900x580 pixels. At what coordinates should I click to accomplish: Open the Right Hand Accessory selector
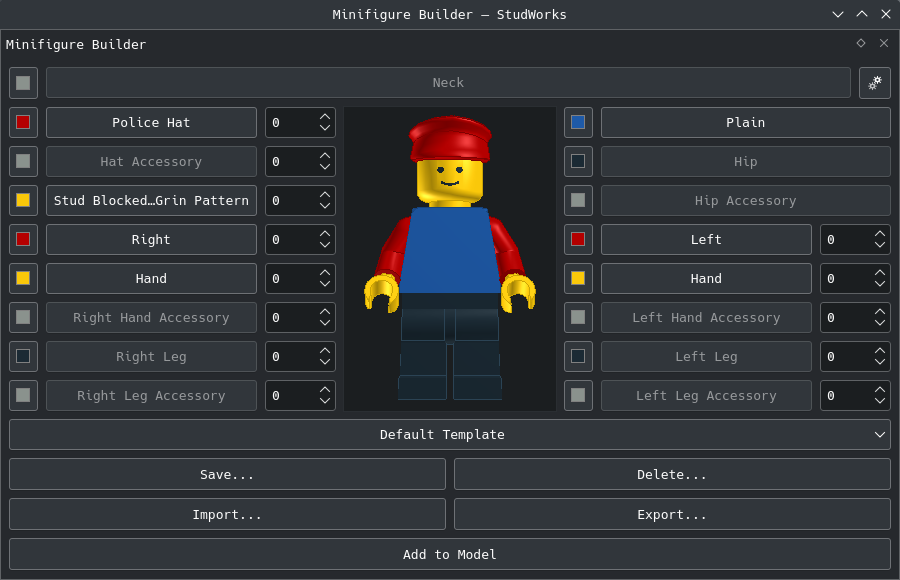(x=152, y=318)
